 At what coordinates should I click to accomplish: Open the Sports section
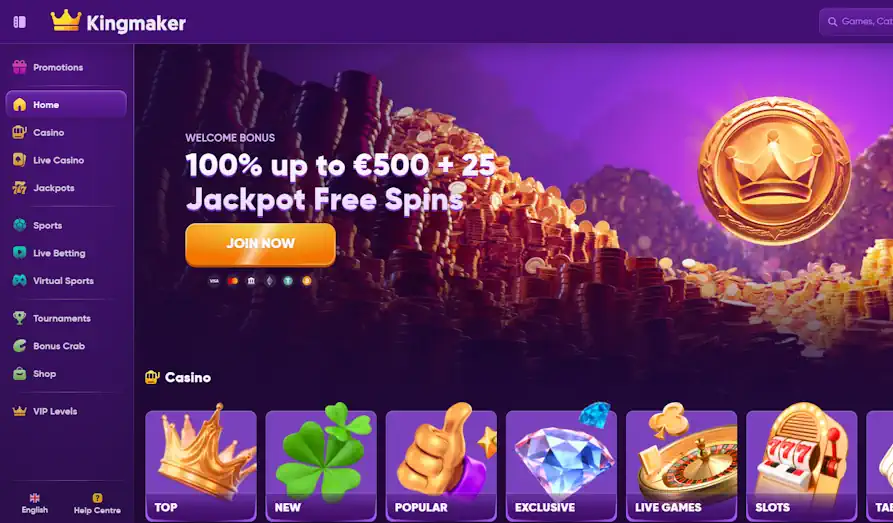pos(47,225)
